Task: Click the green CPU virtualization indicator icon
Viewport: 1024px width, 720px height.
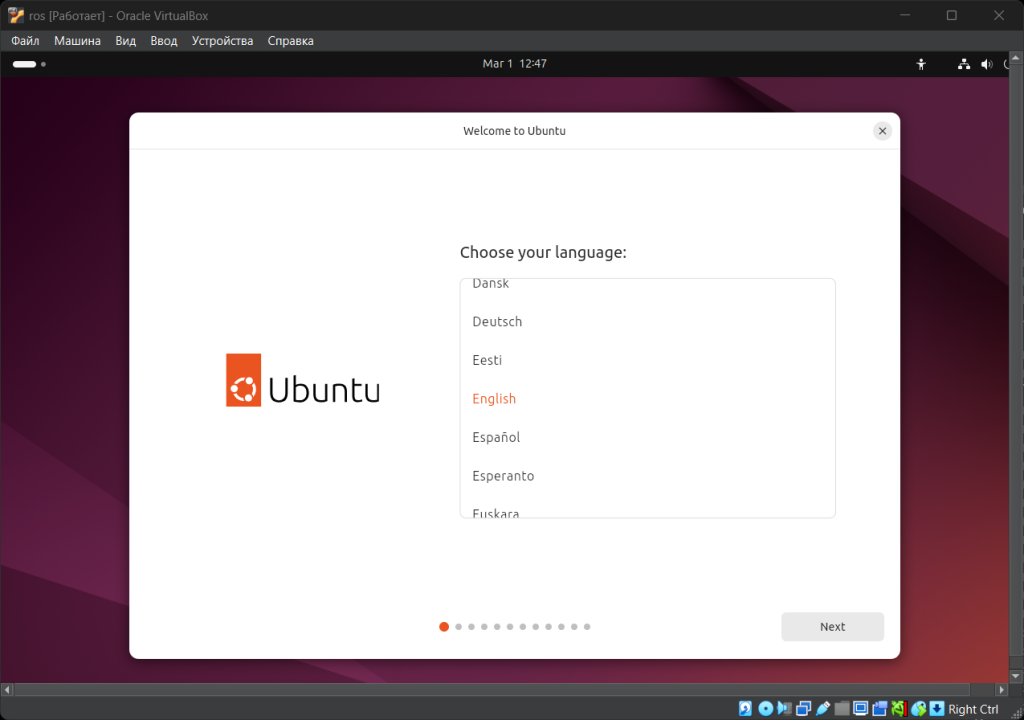Action: [899, 708]
